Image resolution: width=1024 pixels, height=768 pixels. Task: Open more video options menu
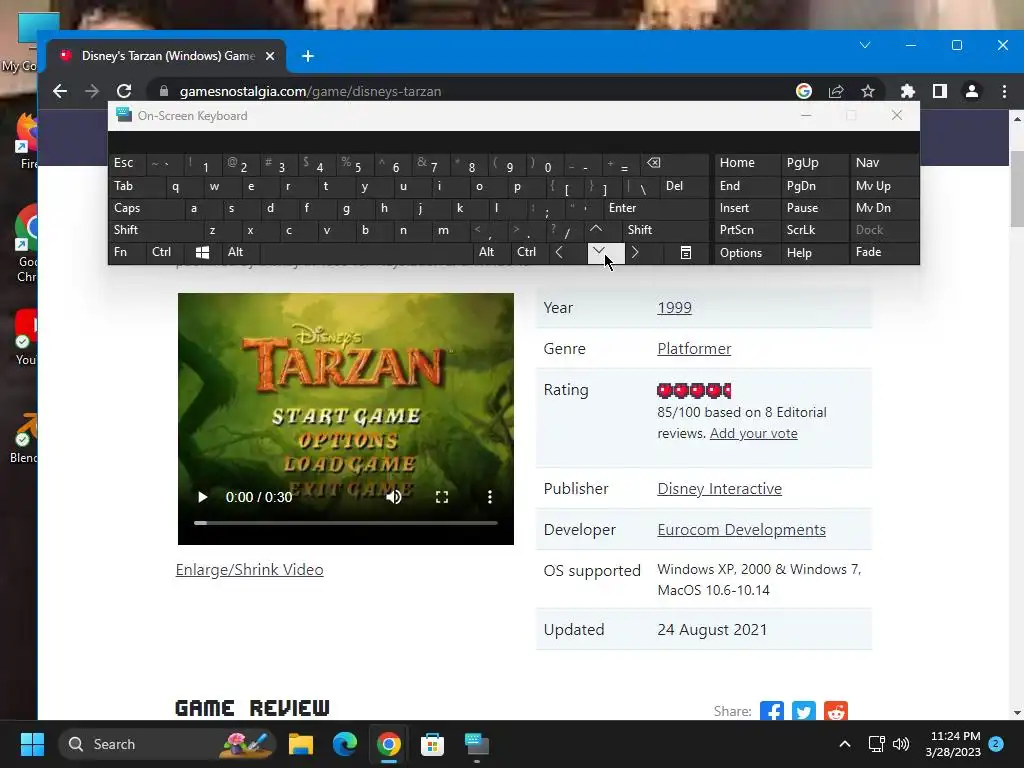[490, 497]
